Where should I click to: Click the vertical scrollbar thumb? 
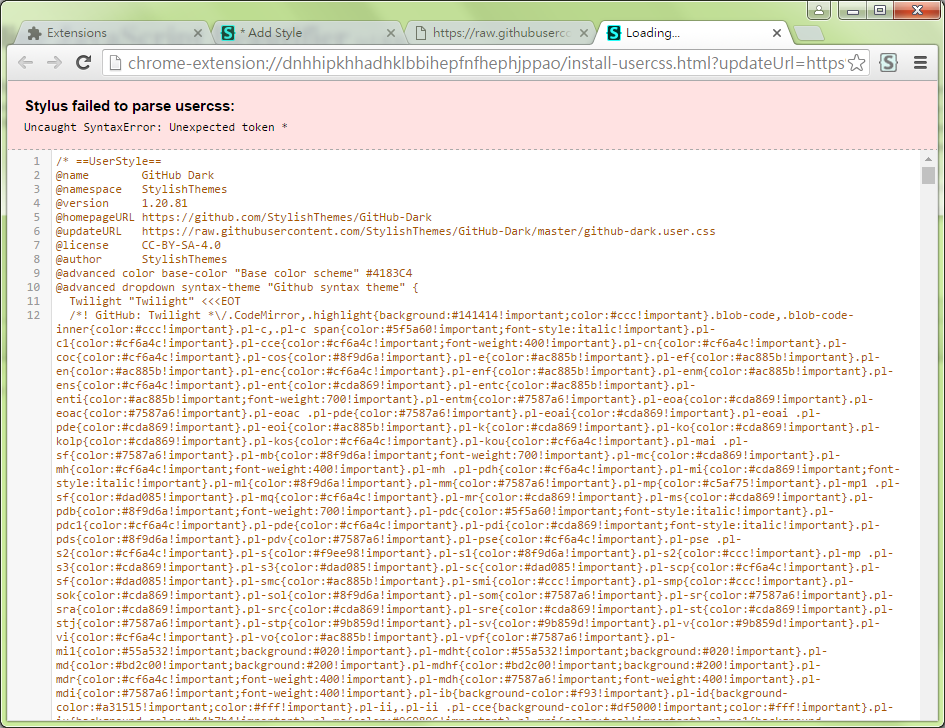928,175
